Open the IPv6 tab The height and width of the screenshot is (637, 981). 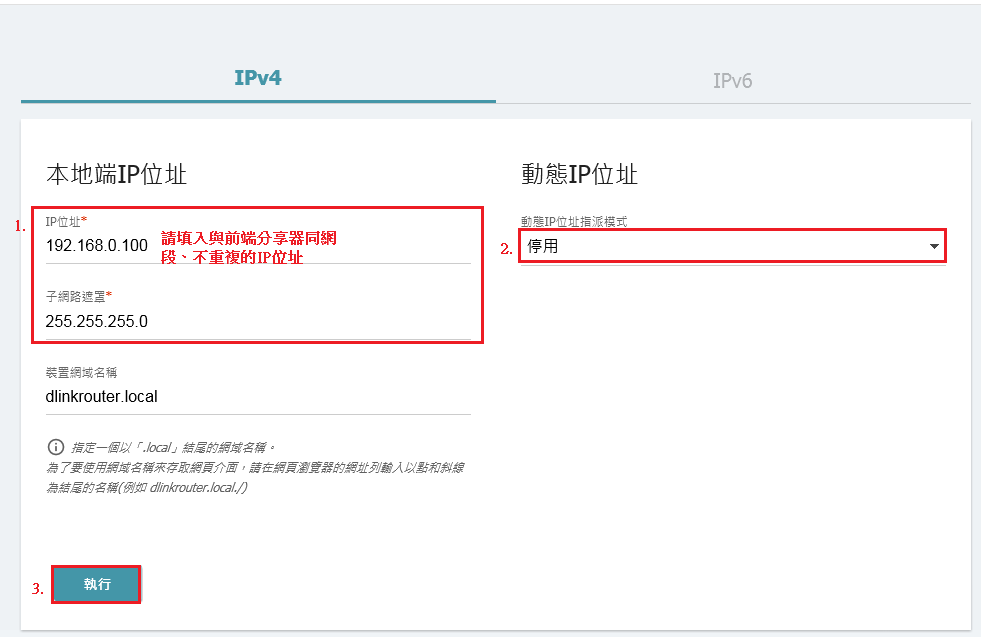(732, 80)
